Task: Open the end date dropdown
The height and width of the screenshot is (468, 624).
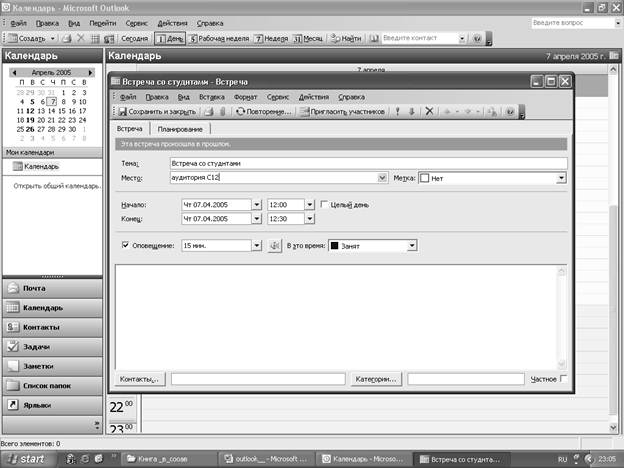Action: click(x=257, y=218)
